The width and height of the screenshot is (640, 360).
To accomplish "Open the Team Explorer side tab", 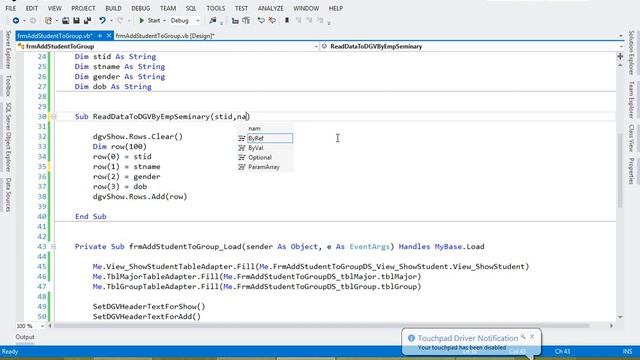I will point(631,100).
